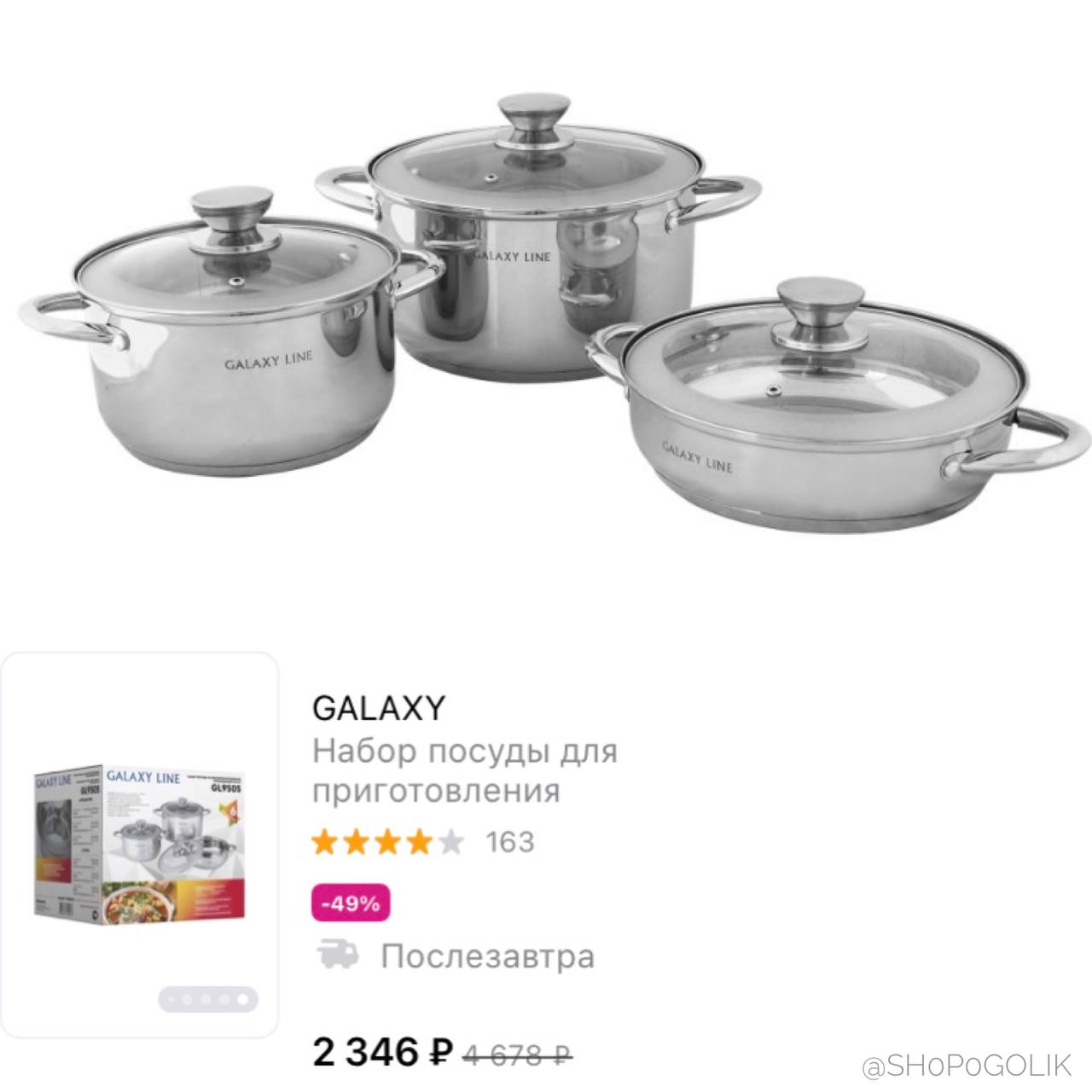Click the first orange rating star
Image resolution: width=1092 pixels, height=1092 pixels.
pos(324,842)
